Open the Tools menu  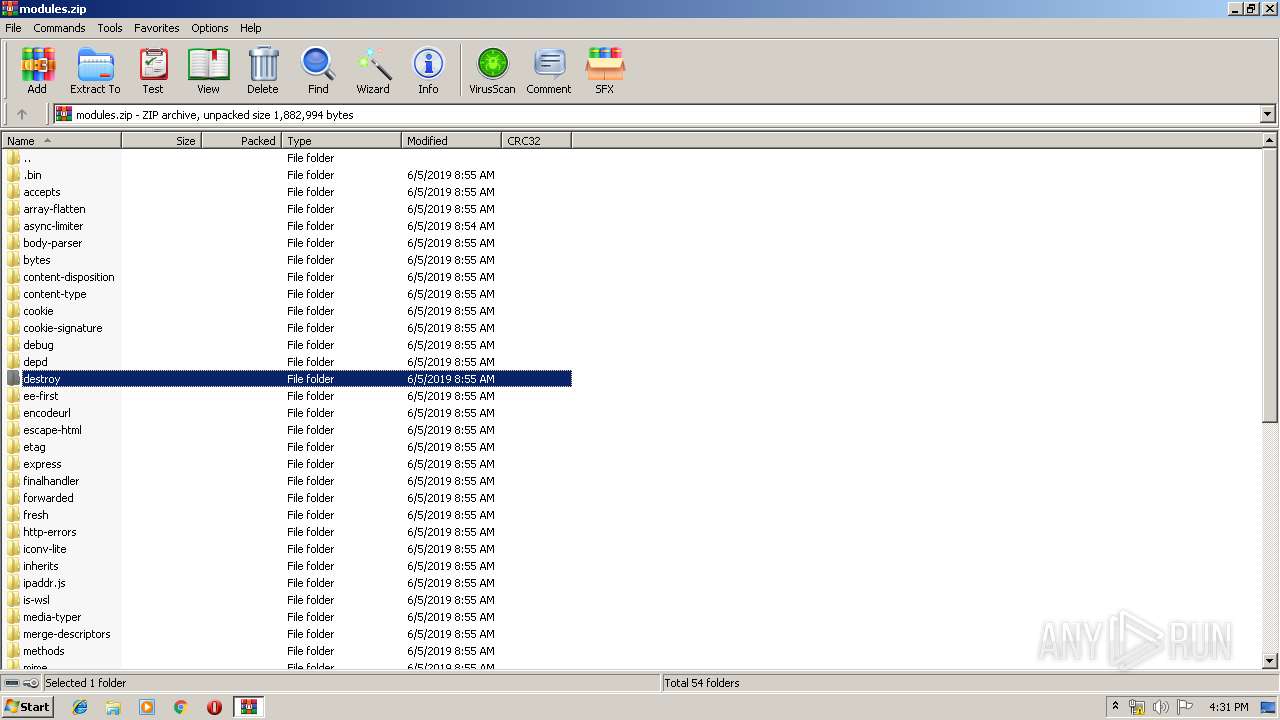coord(110,28)
